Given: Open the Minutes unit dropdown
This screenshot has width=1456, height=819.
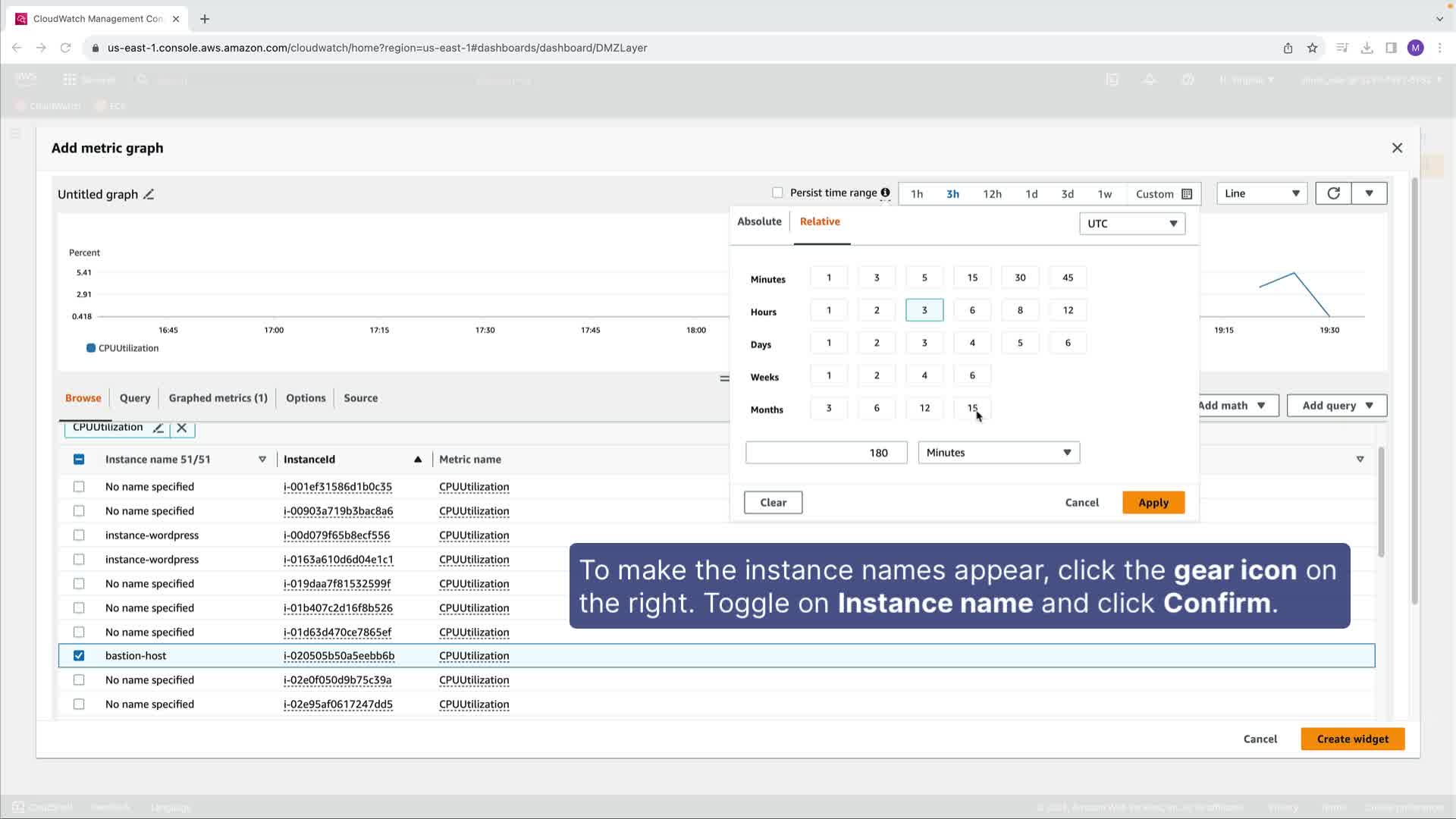Looking at the screenshot, I should tap(999, 453).
